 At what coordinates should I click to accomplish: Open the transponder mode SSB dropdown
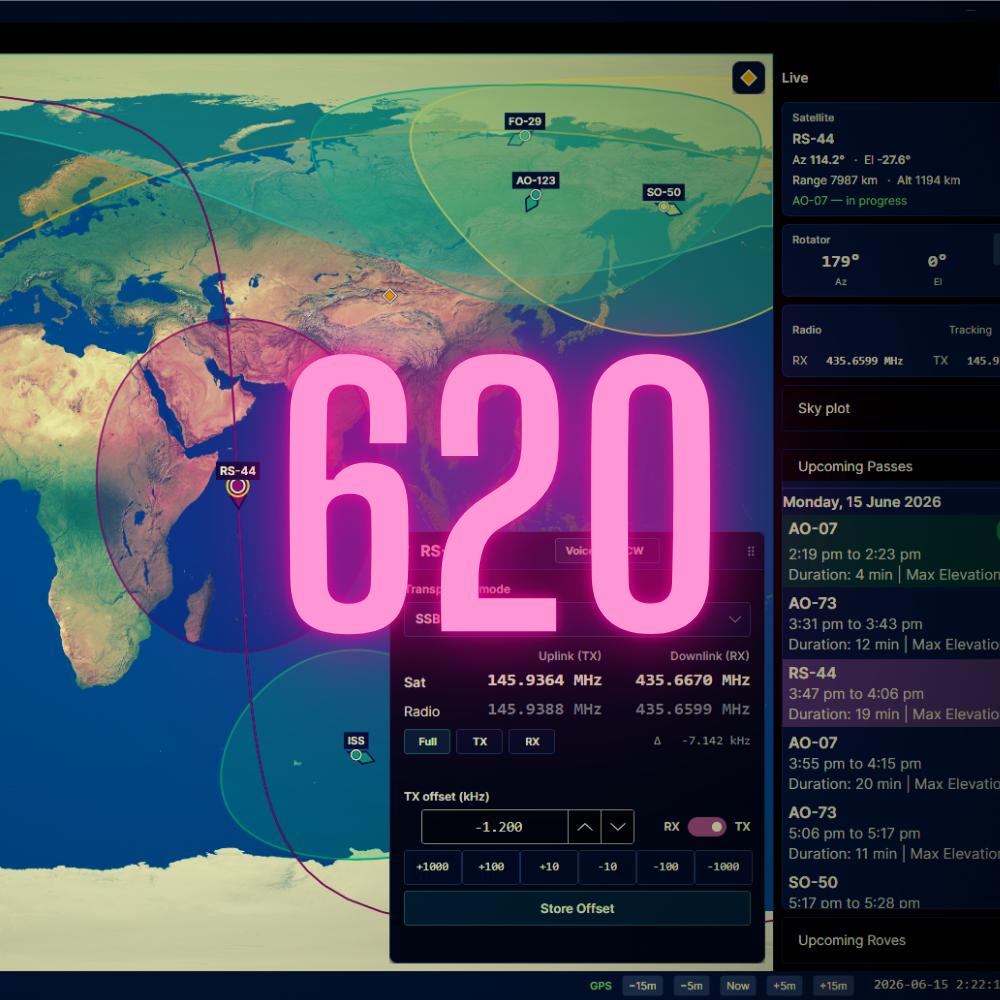coord(577,619)
